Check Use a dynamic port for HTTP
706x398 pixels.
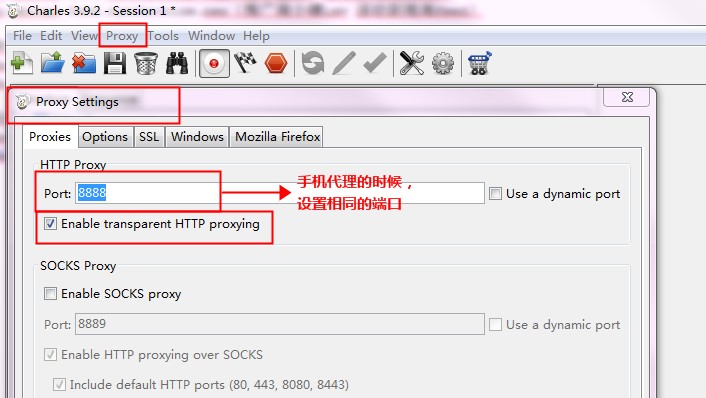click(495, 194)
